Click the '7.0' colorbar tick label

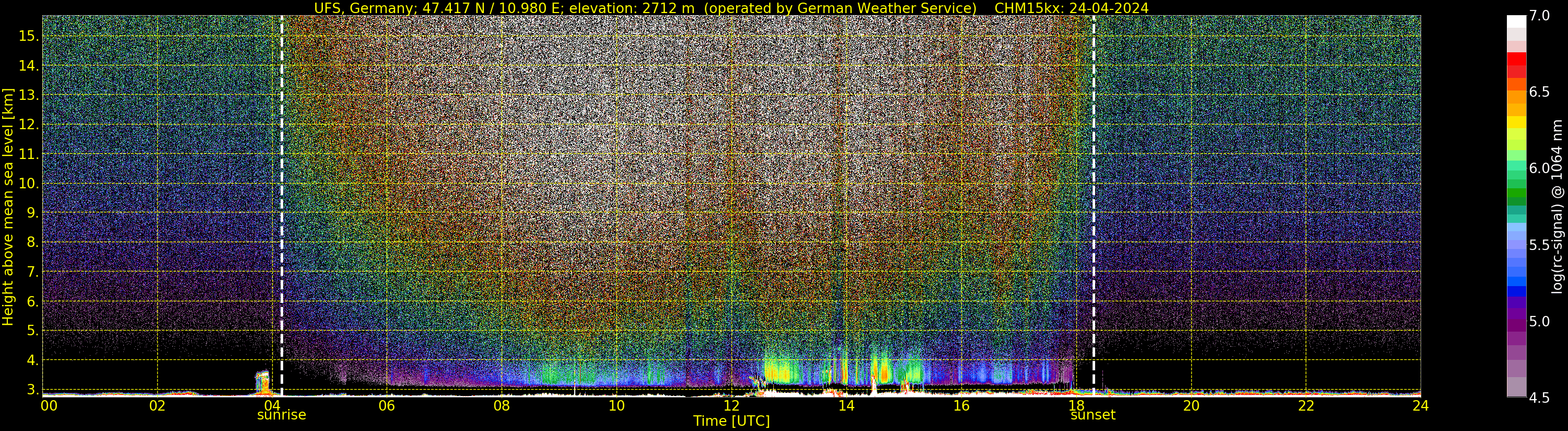[1539, 16]
